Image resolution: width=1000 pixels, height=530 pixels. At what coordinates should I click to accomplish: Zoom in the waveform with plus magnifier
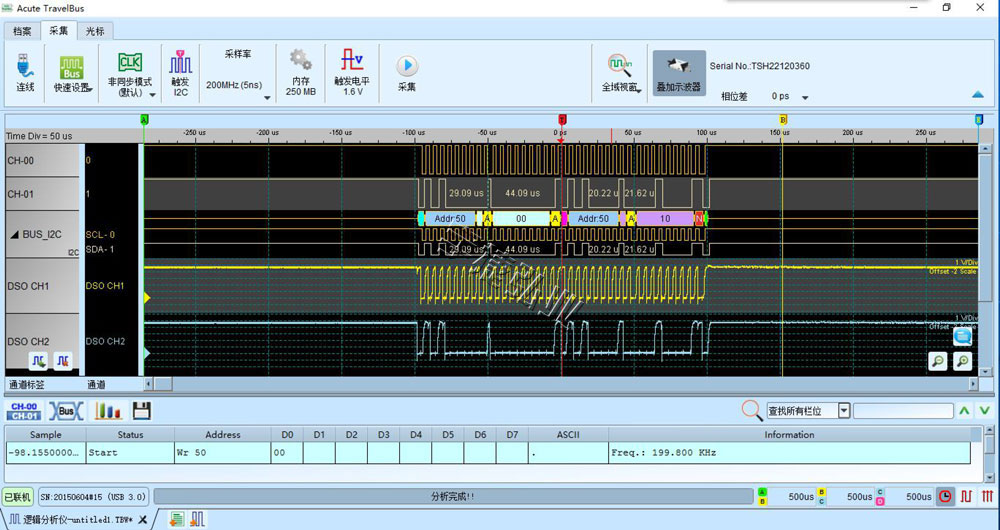[962, 362]
